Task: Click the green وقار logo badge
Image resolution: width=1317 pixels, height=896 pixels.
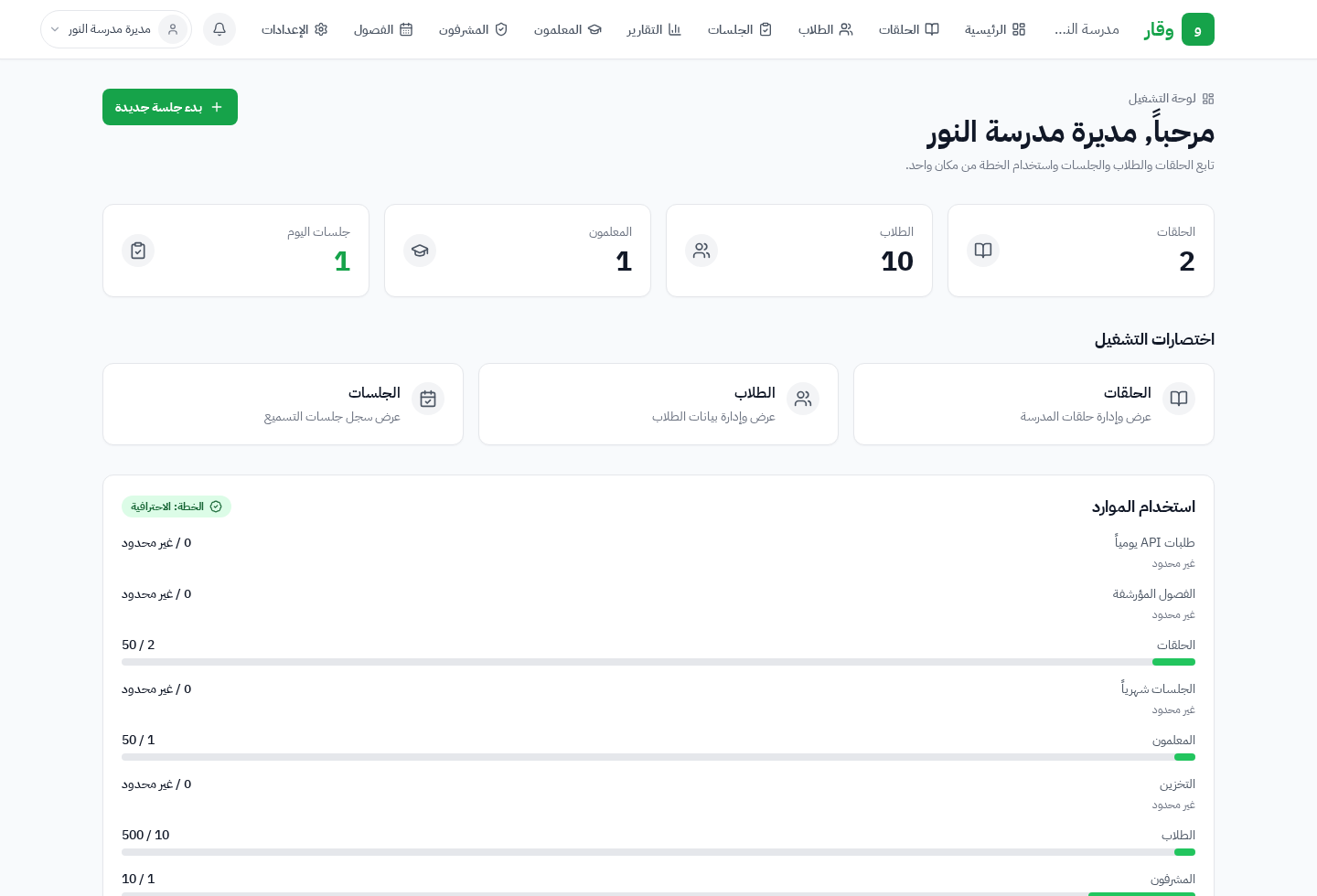Action: (1197, 29)
